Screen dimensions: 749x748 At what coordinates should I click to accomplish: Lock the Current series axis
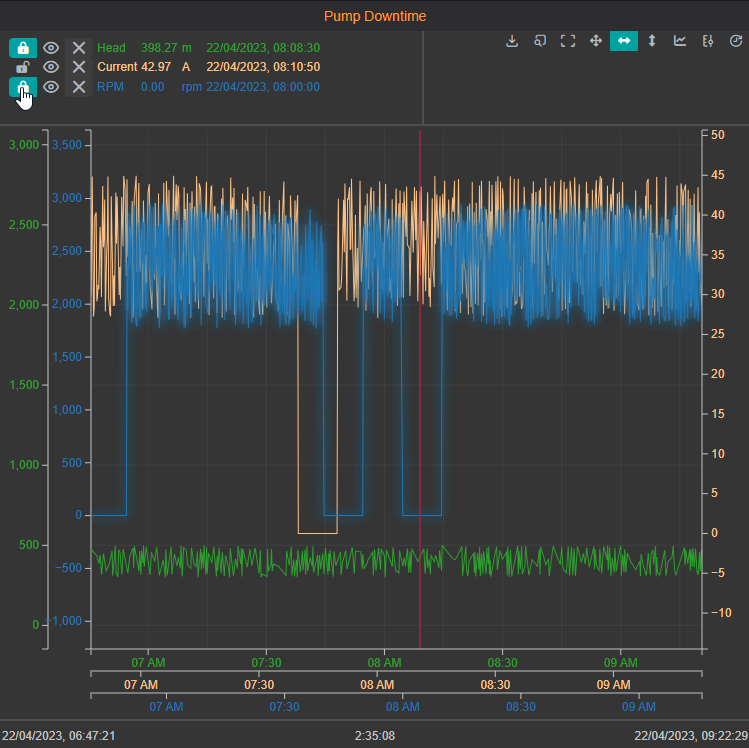(23, 67)
